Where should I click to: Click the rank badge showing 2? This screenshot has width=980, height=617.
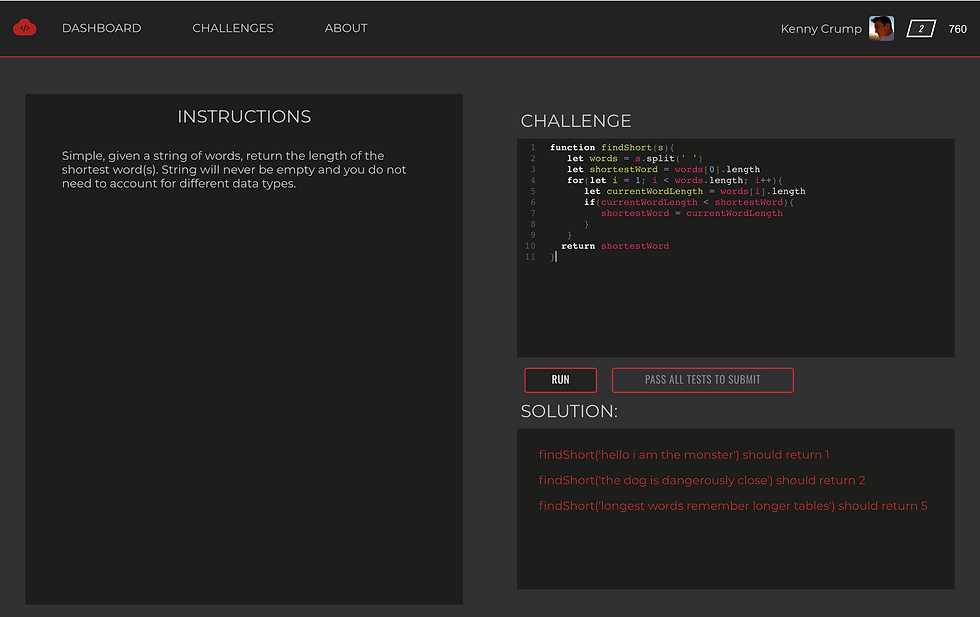921,29
